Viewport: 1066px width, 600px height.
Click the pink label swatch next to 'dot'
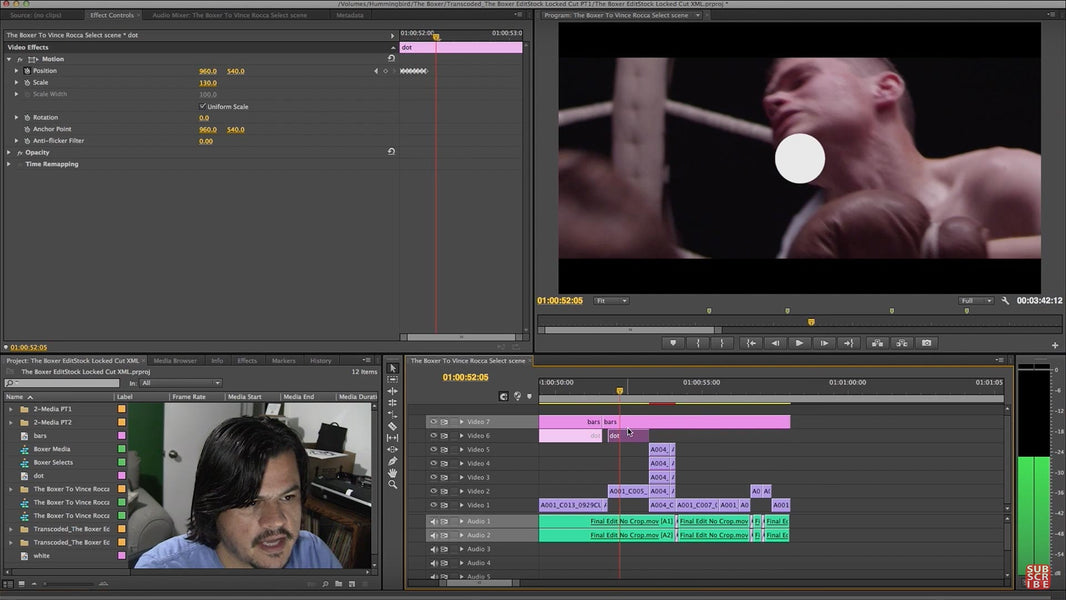pyautogui.click(x=121, y=475)
